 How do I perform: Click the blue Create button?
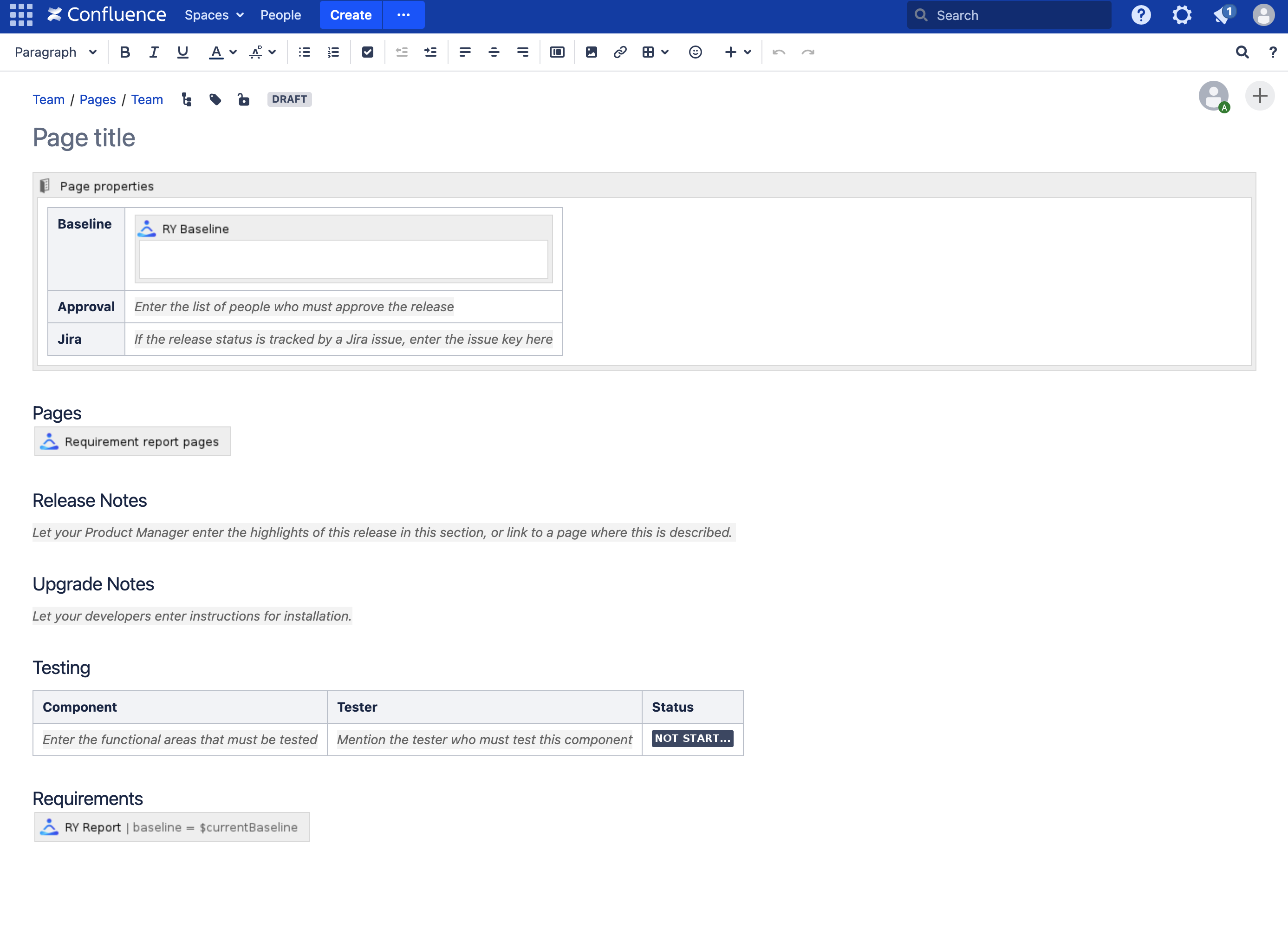pyautogui.click(x=350, y=15)
